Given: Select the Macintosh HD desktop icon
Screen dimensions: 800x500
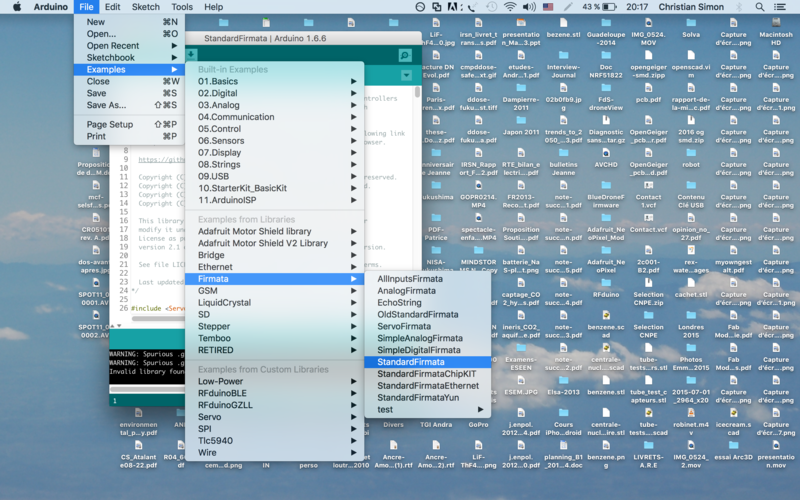Looking at the screenshot, I should (x=776, y=32).
